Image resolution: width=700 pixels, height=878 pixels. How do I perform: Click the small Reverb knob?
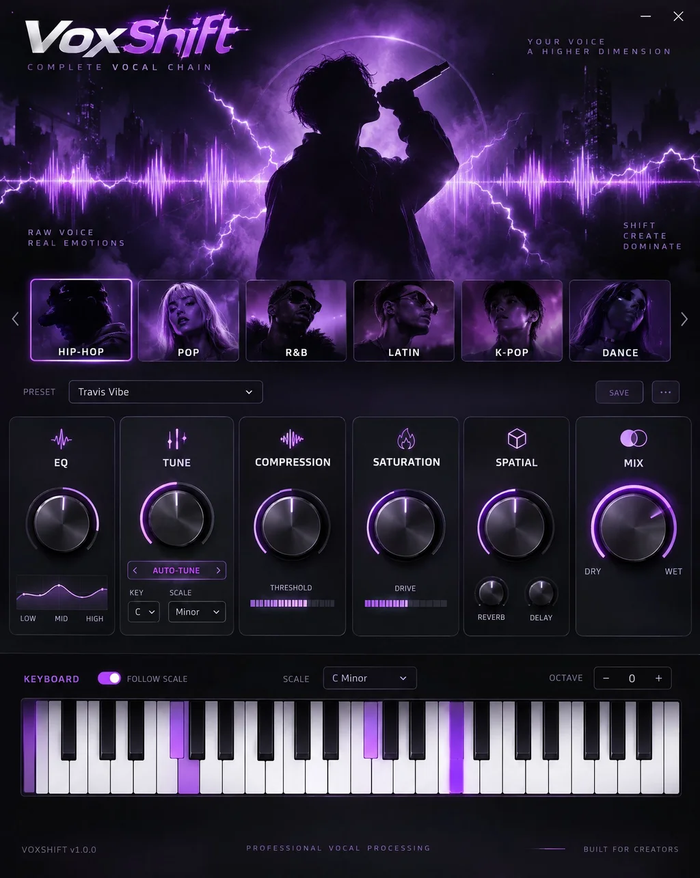pos(491,593)
